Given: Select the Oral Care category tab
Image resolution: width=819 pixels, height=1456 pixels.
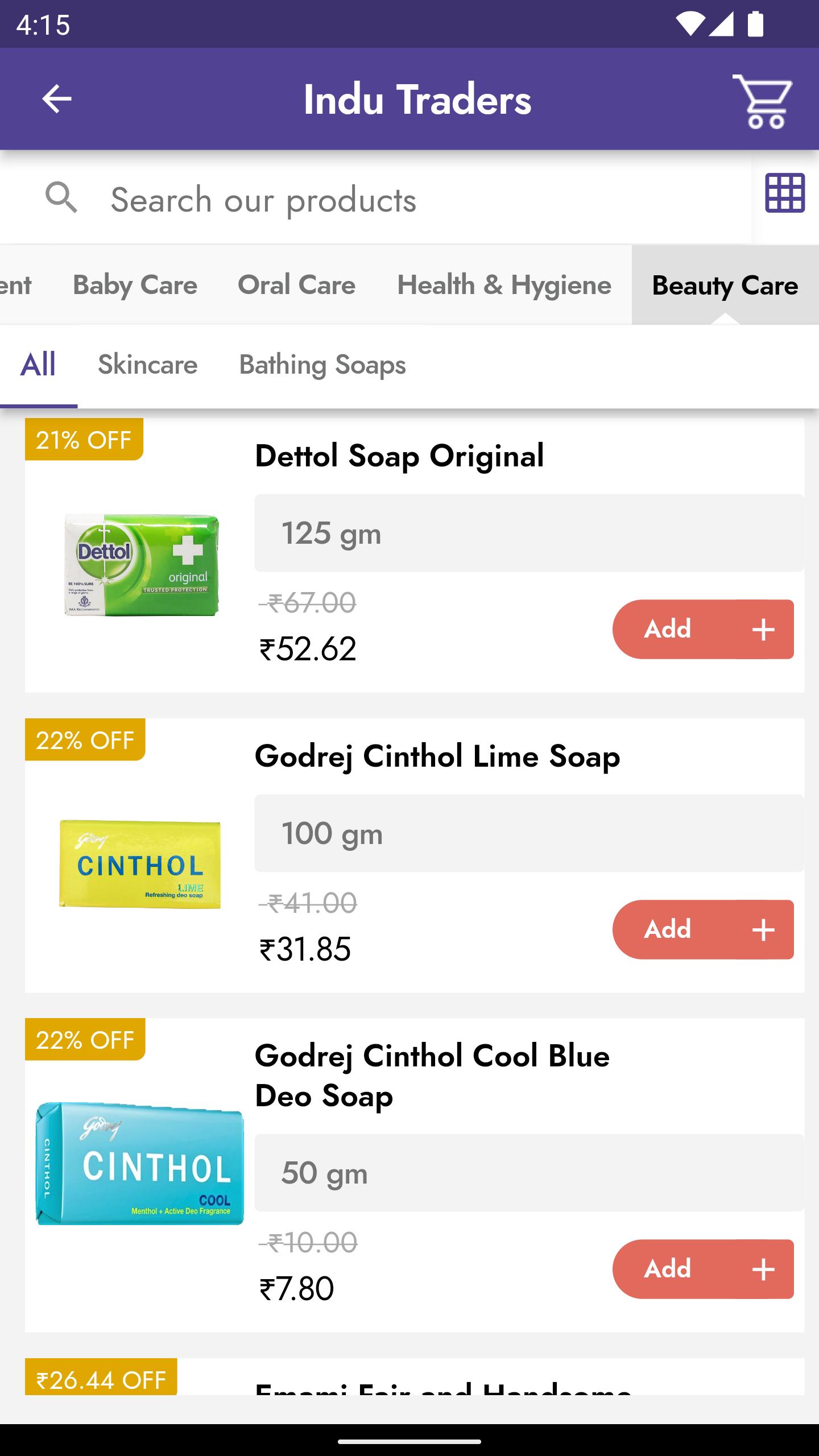Looking at the screenshot, I should click(296, 285).
